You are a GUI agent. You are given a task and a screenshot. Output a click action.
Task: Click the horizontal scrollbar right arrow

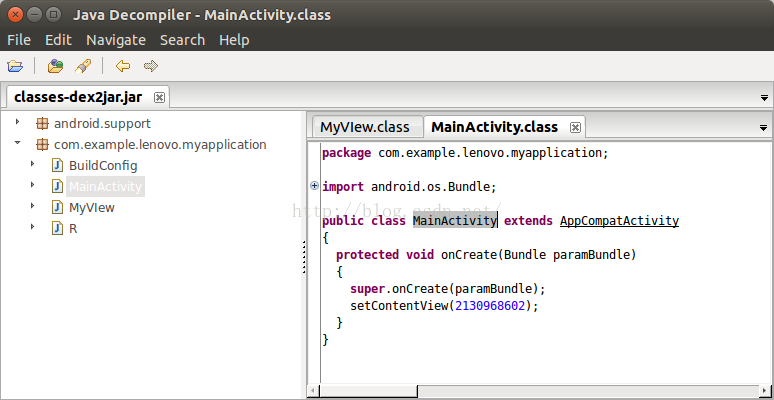click(765, 392)
